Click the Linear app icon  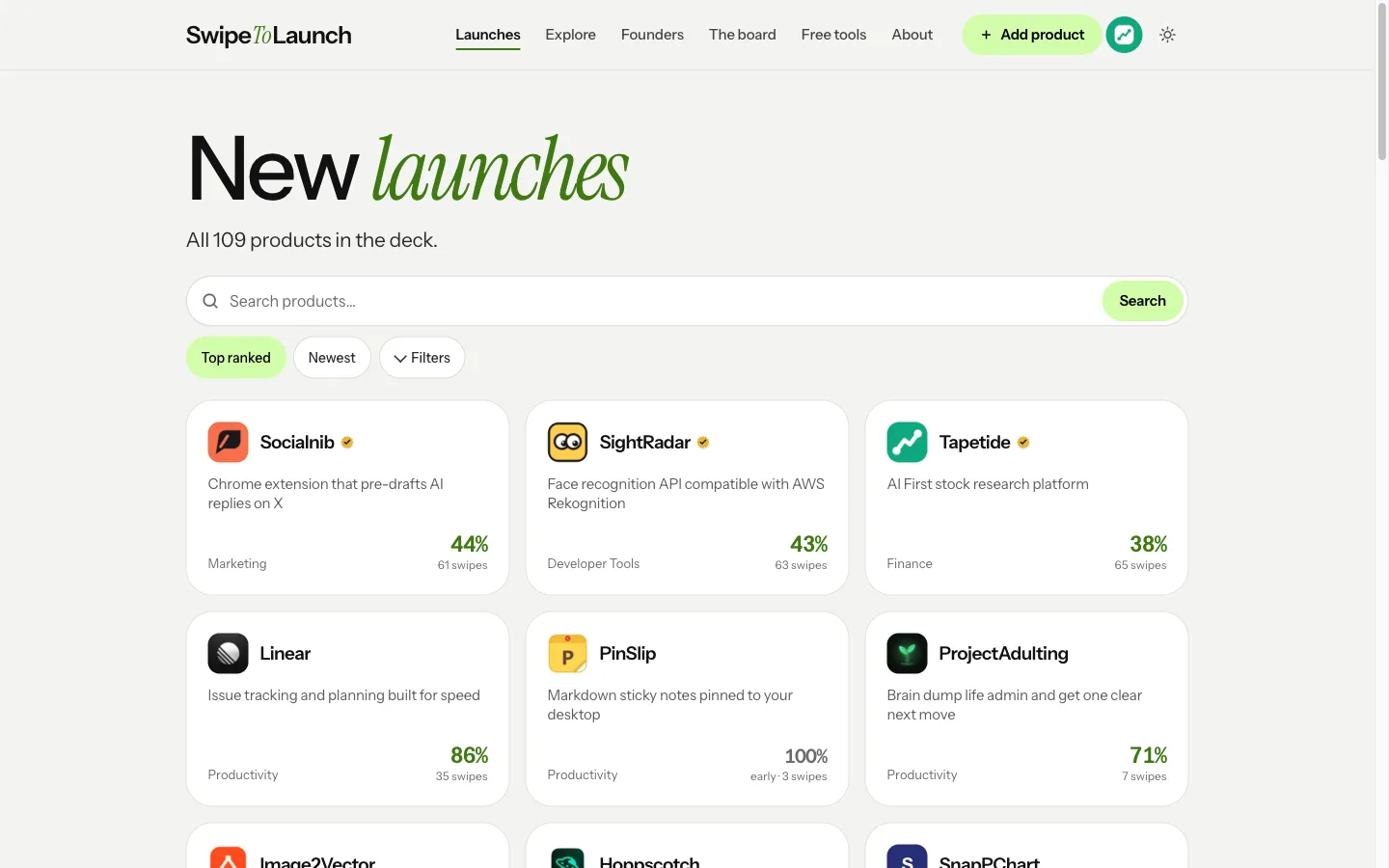point(228,654)
